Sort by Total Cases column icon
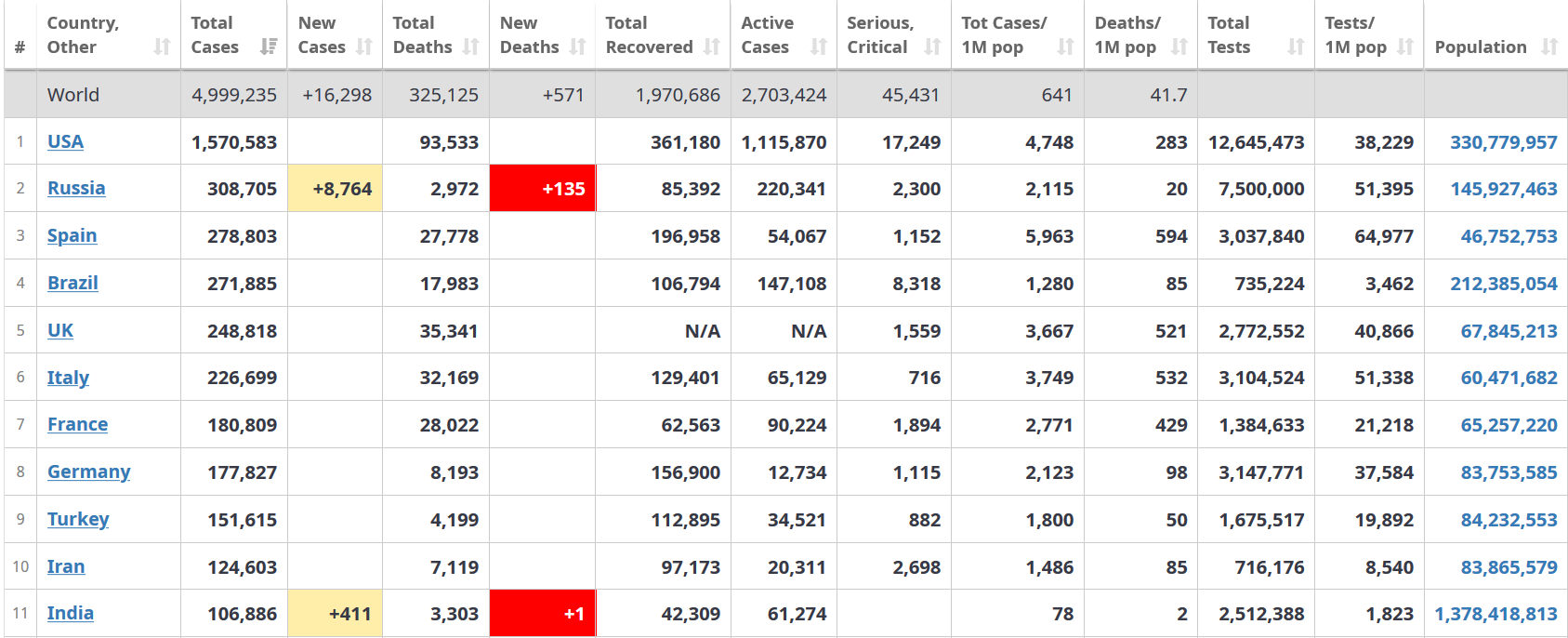1568x638 pixels. pyautogui.click(x=269, y=47)
